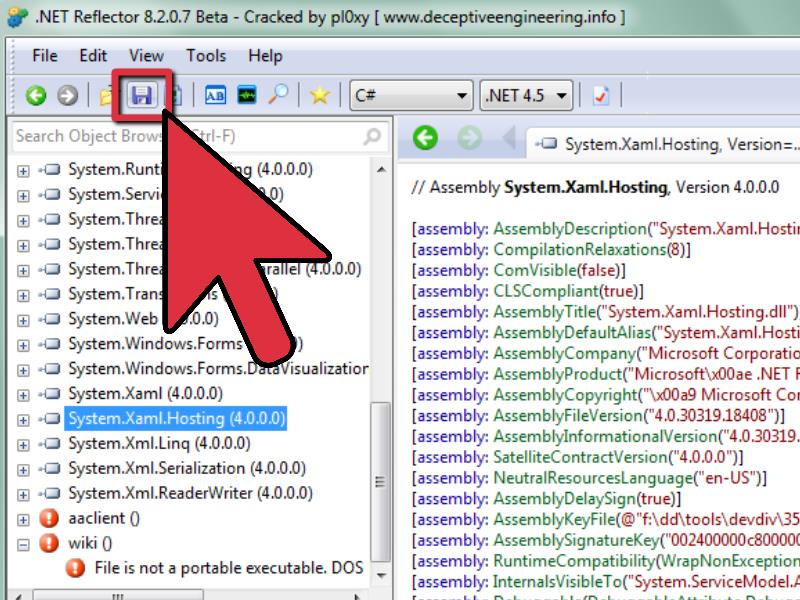Select the System.Xaml.Hosting, Version tab
Image resolution: width=800 pixels, height=600 pixels.
[x=665, y=144]
